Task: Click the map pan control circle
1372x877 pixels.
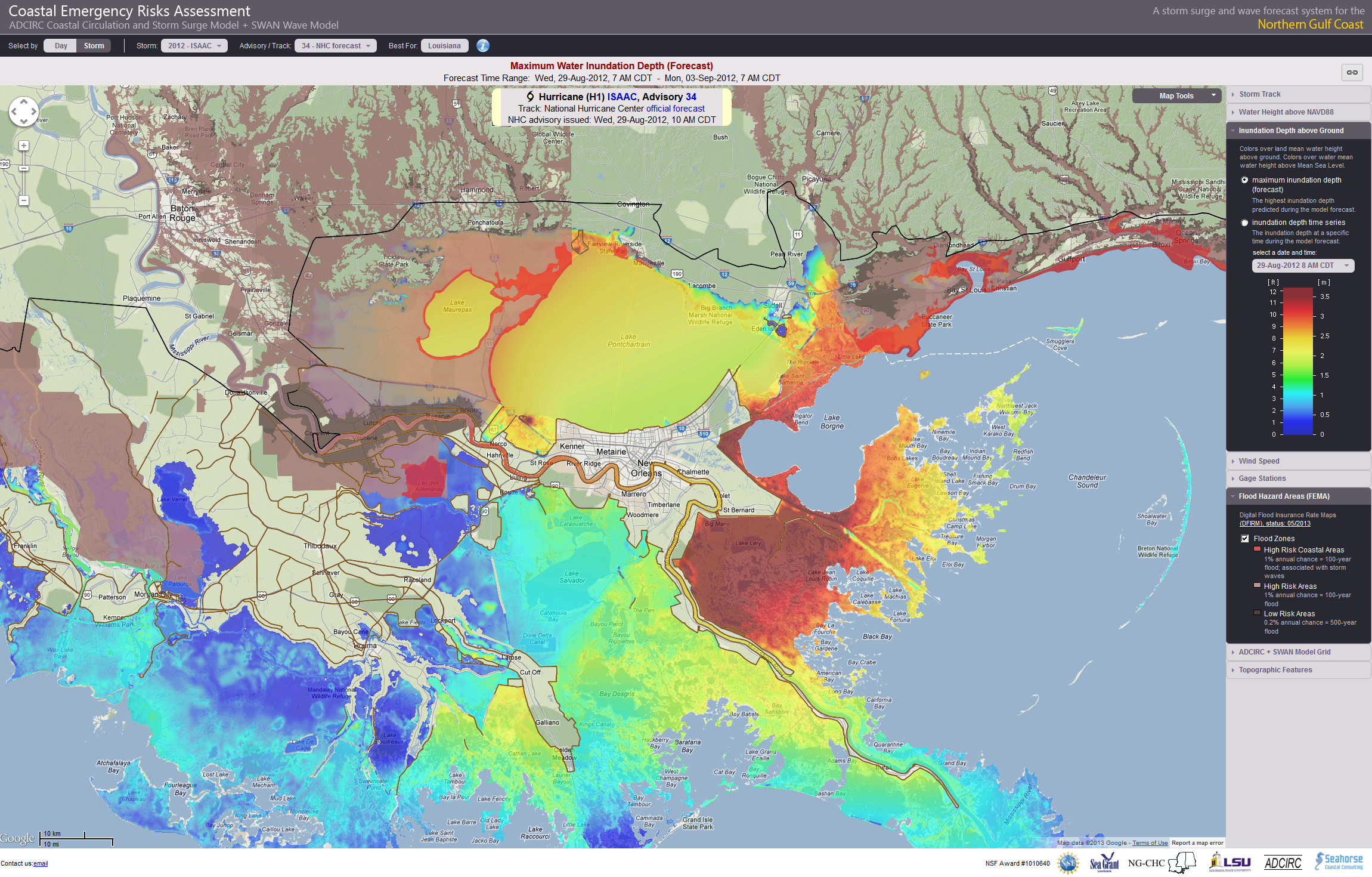Action: (24, 112)
